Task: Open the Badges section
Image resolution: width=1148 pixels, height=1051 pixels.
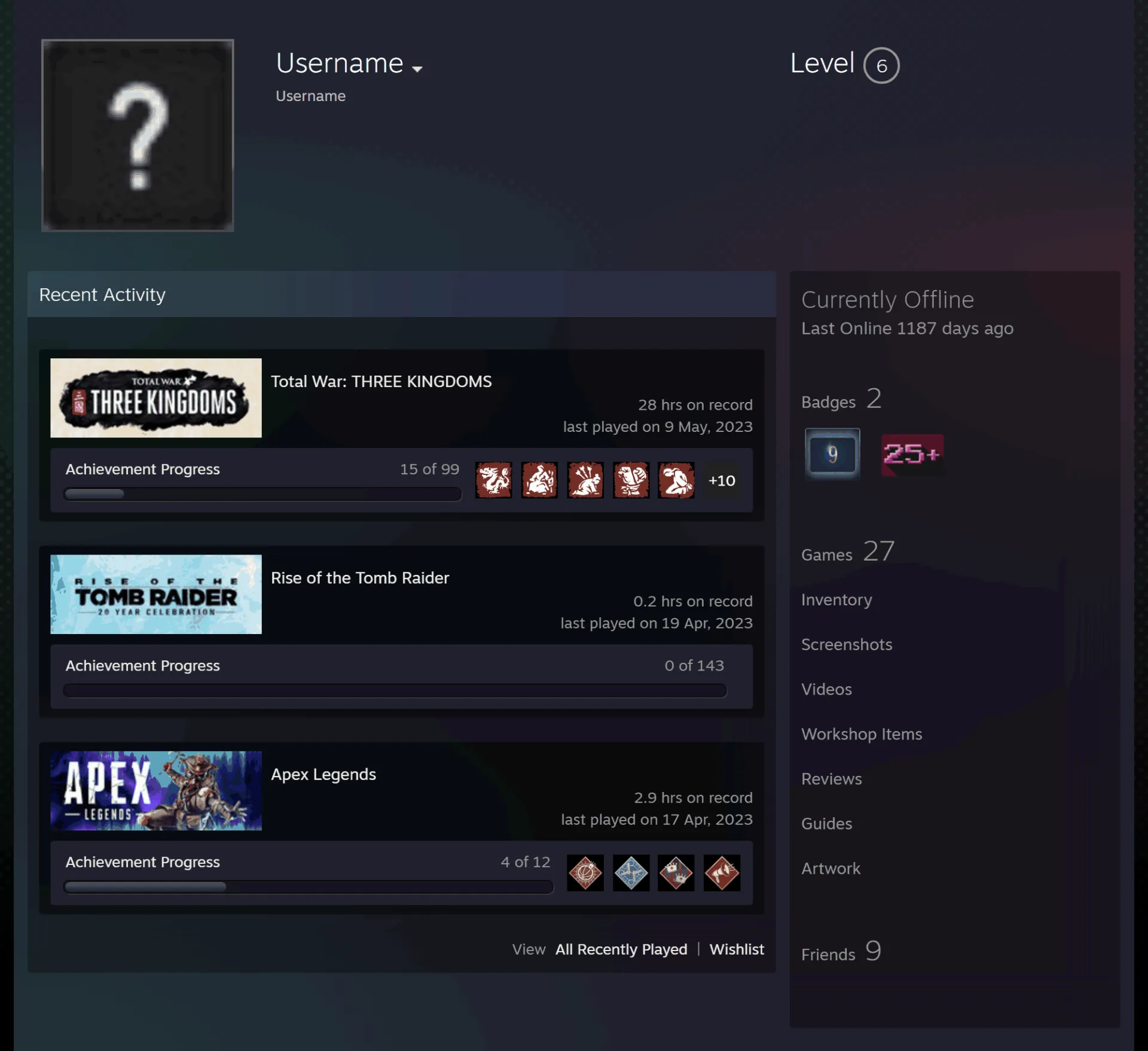Action: coord(841,400)
